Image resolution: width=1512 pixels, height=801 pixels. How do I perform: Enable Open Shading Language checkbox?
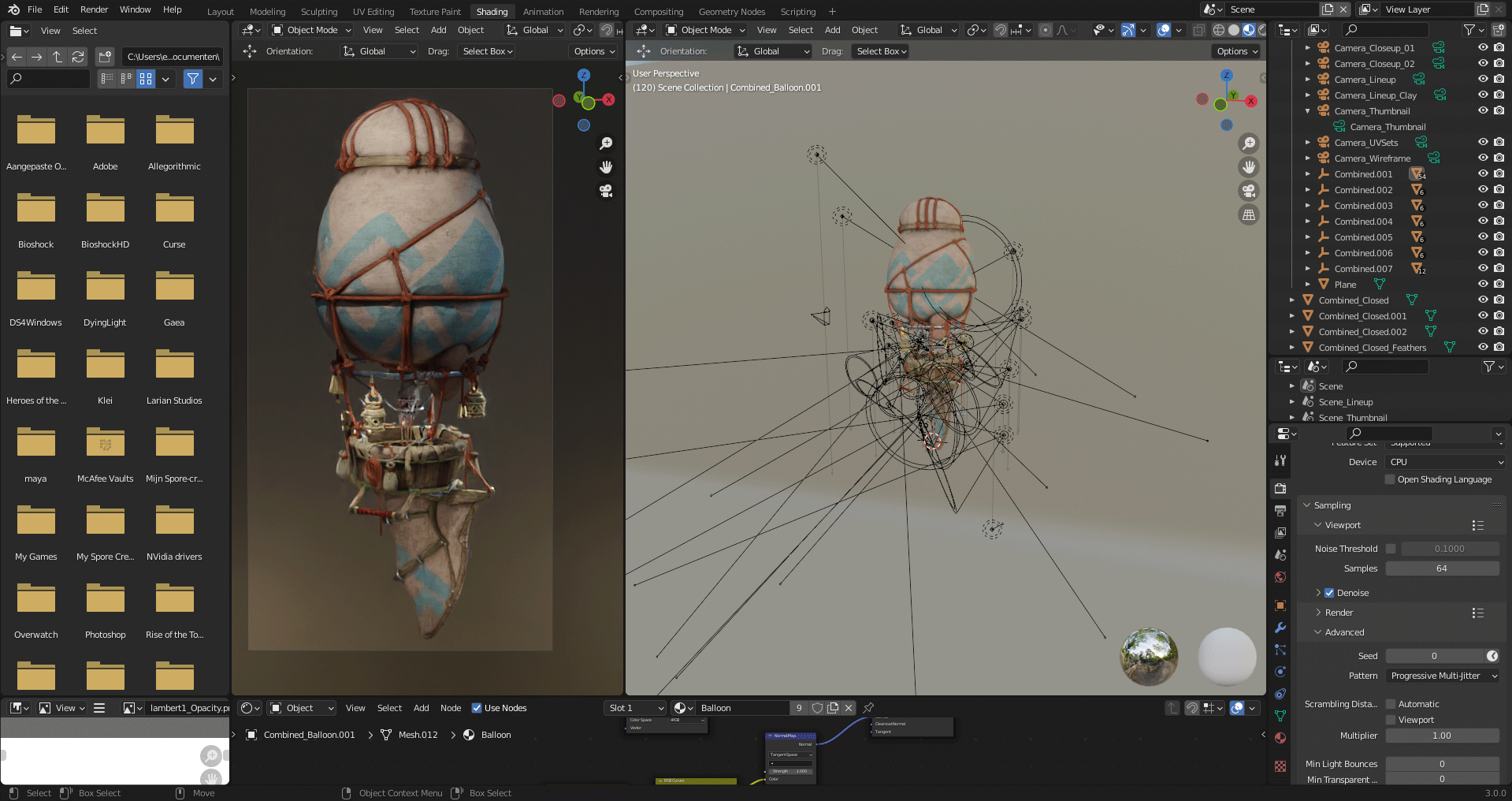[1390, 479]
